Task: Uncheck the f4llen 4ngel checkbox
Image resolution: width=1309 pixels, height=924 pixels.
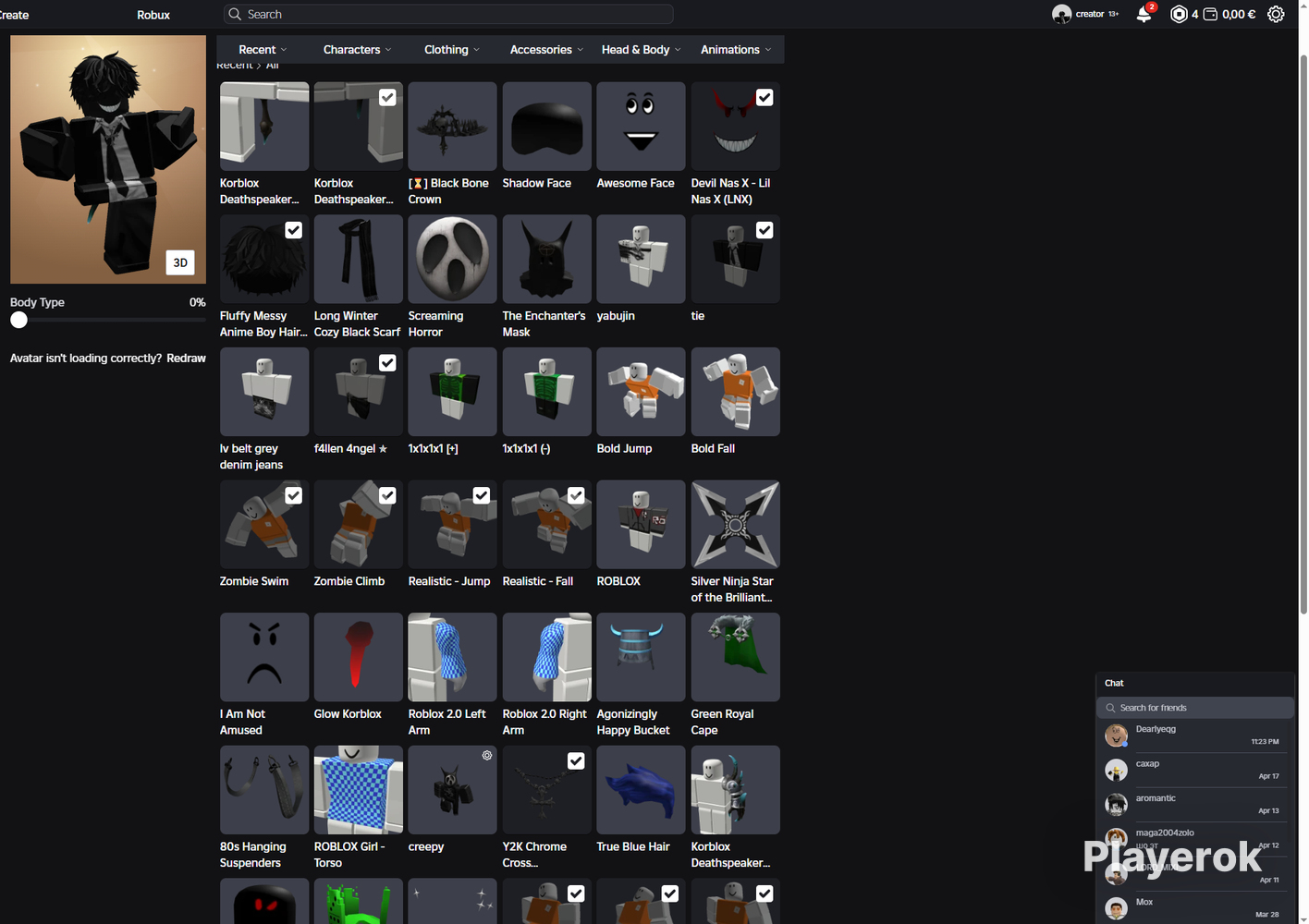Action: pos(387,363)
